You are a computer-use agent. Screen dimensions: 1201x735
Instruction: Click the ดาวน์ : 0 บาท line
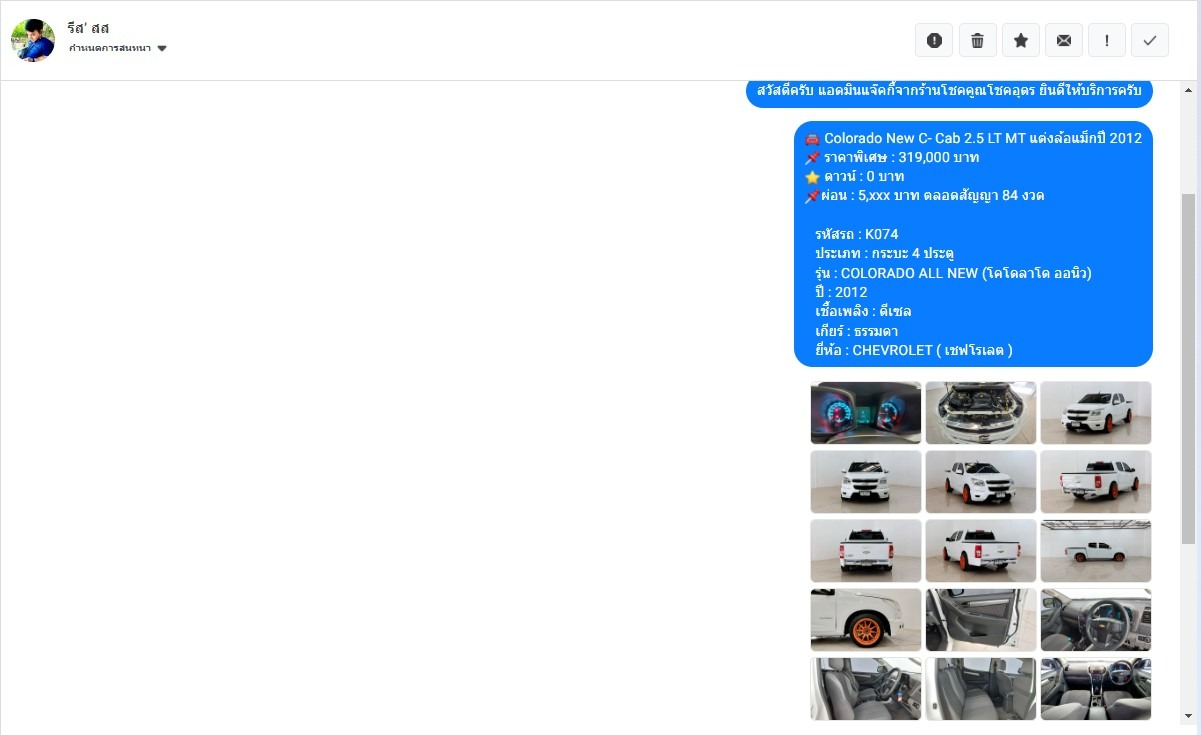[x=854, y=176]
